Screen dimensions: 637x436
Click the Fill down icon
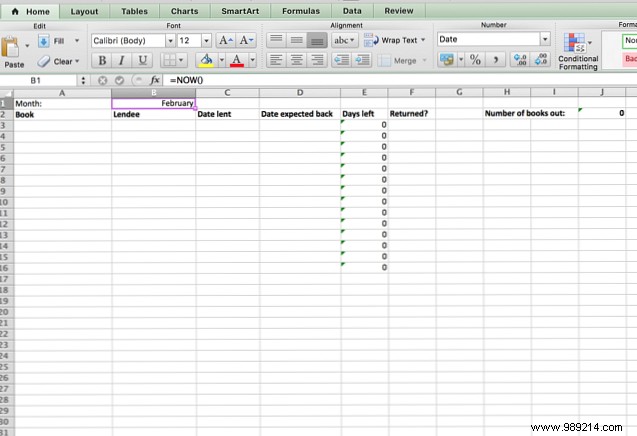tap(43, 41)
